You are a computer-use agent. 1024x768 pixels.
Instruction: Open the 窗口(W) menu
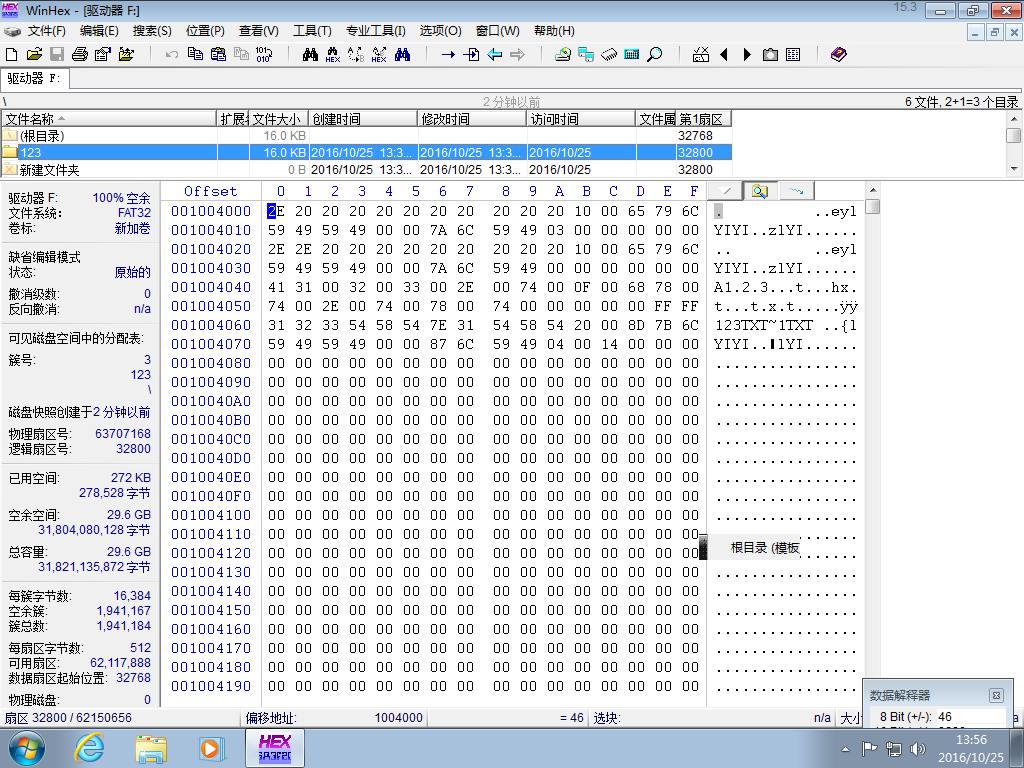pyautogui.click(x=498, y=31)
